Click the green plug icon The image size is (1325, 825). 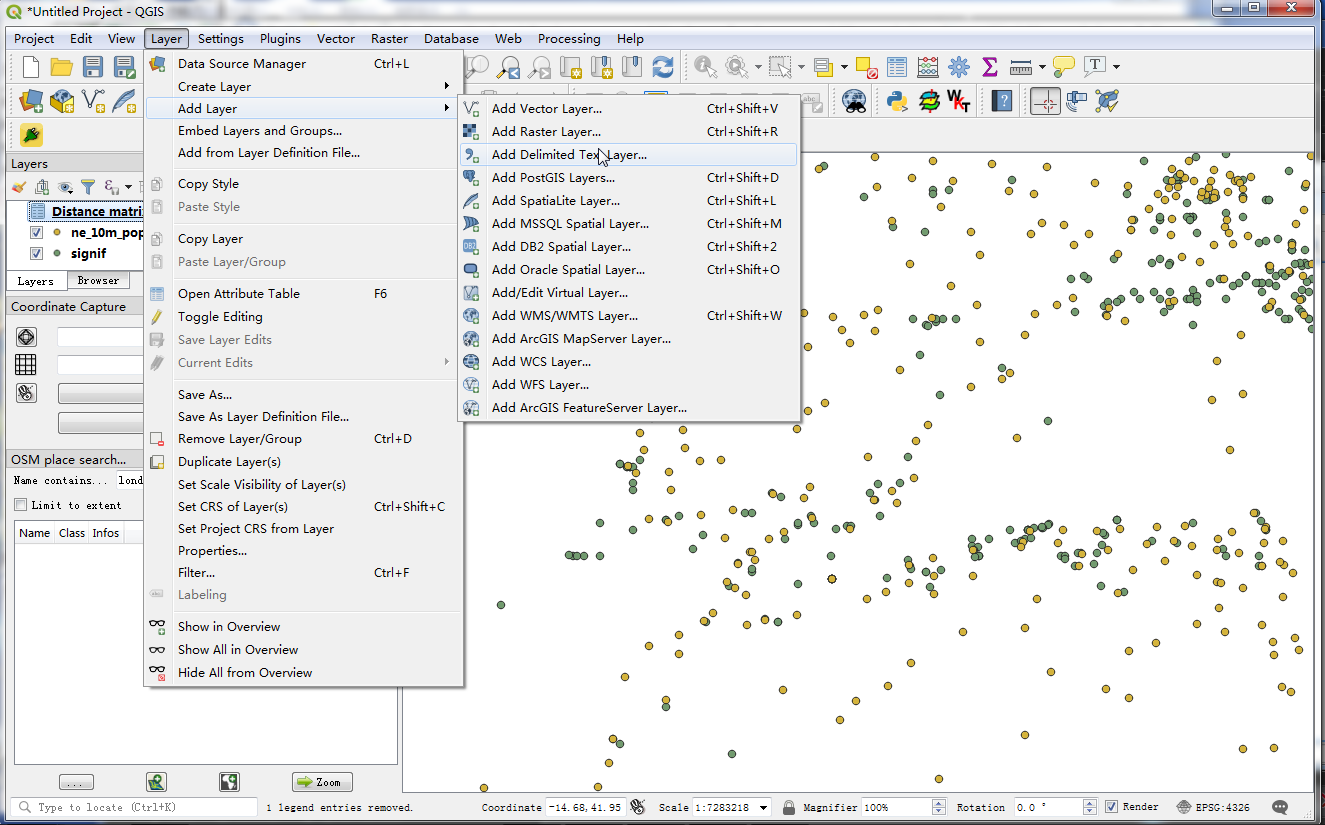coord(31,135)
